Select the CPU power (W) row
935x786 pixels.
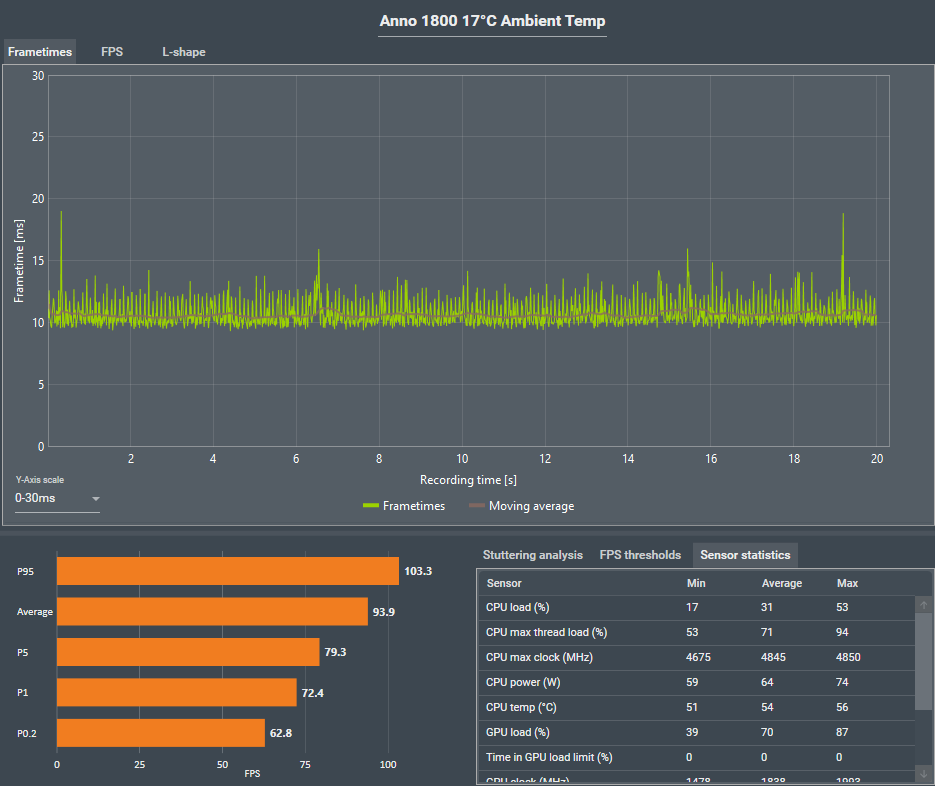(696, 682)
